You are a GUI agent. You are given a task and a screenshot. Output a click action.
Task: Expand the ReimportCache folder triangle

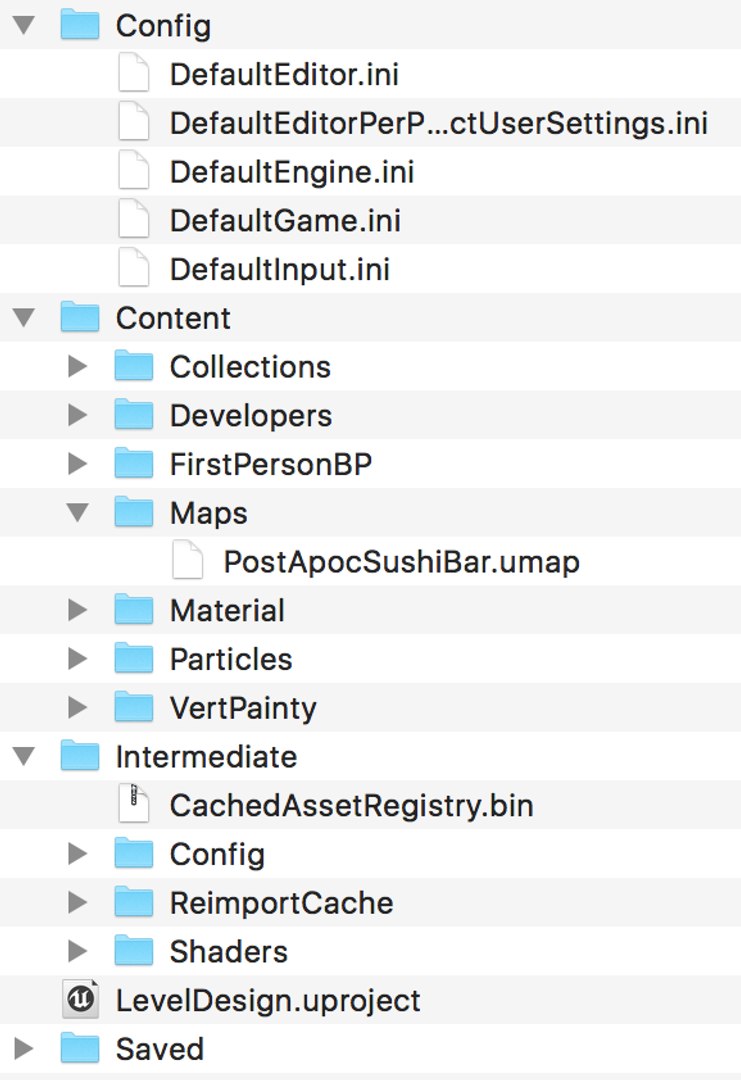click(78, 903)
